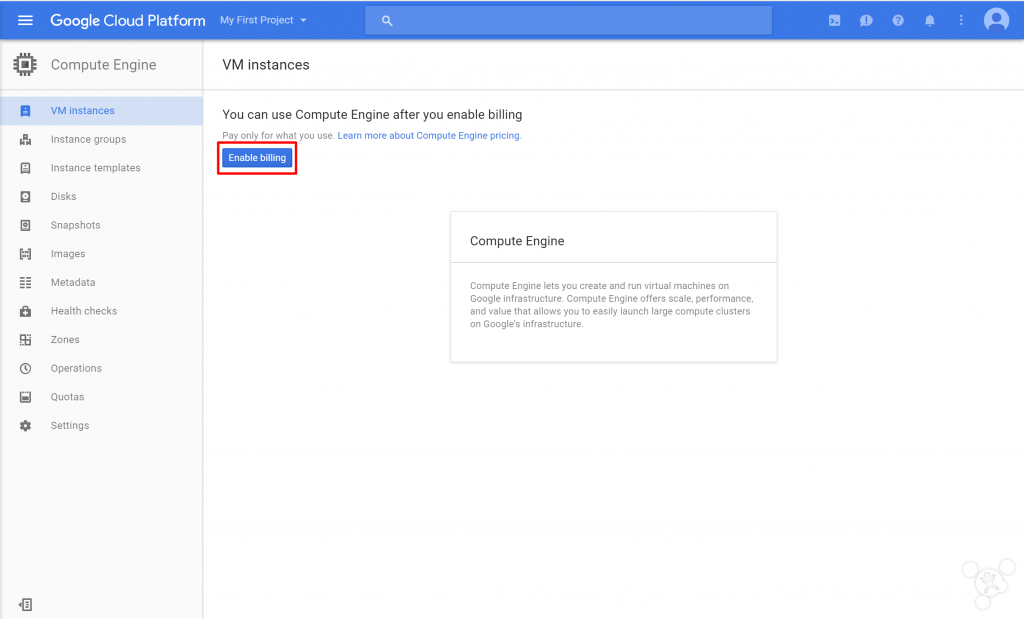1024x619 pixels.
Task: Click the Snapshots sidebar icon
Action: coord(25,225)
